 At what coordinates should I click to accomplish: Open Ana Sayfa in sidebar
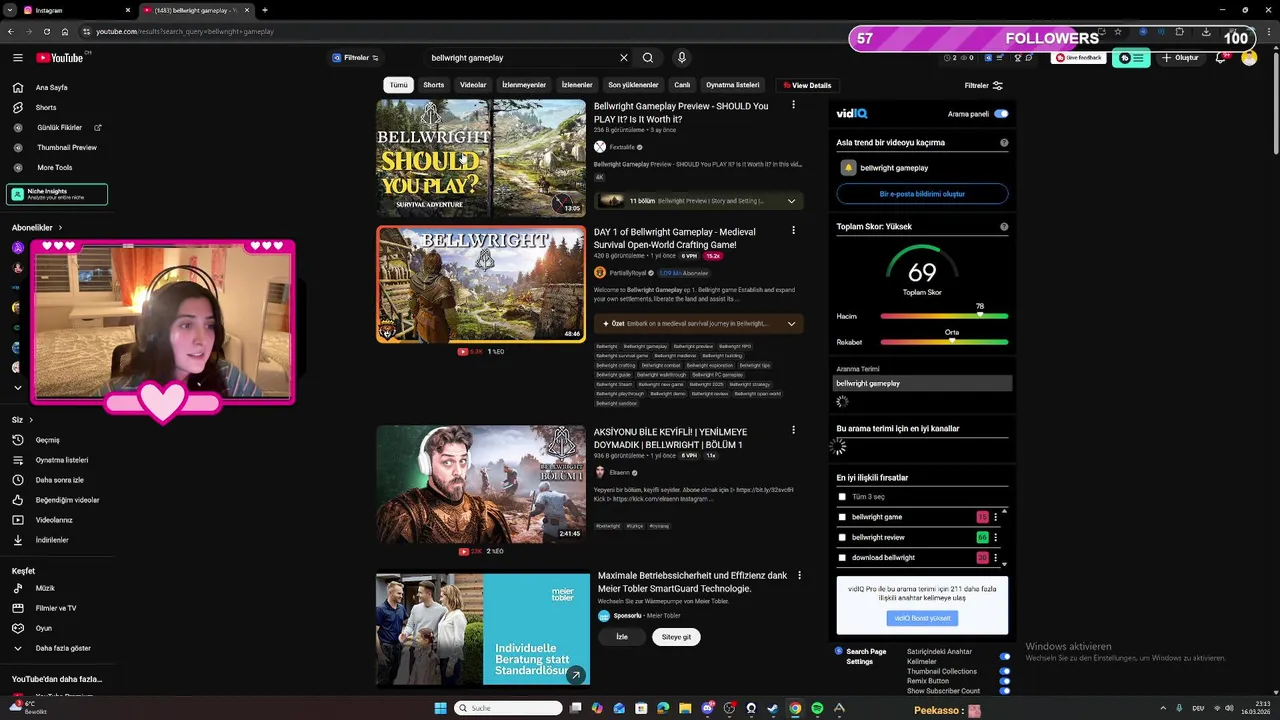52,87
